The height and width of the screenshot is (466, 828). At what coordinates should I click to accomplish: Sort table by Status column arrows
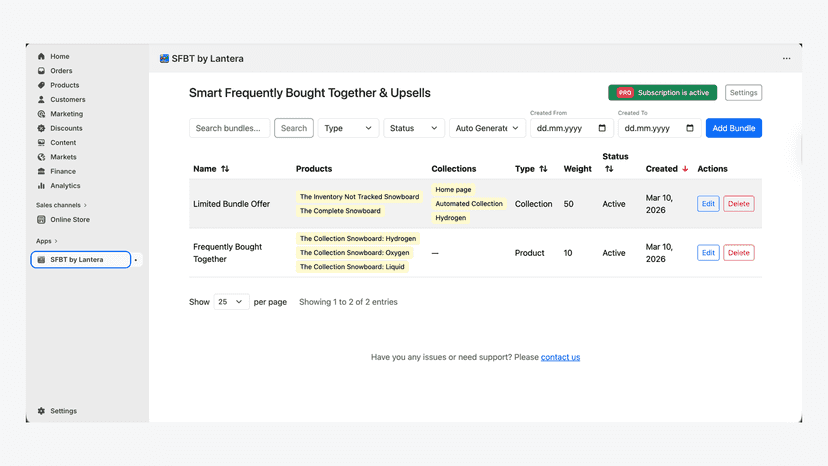[609, 169]
